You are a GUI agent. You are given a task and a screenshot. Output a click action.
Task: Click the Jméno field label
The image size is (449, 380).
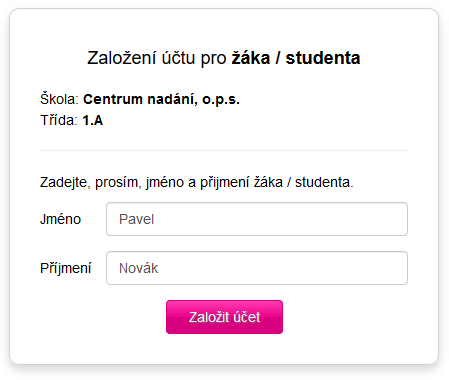pyautogui.click(x=60, y=219)
